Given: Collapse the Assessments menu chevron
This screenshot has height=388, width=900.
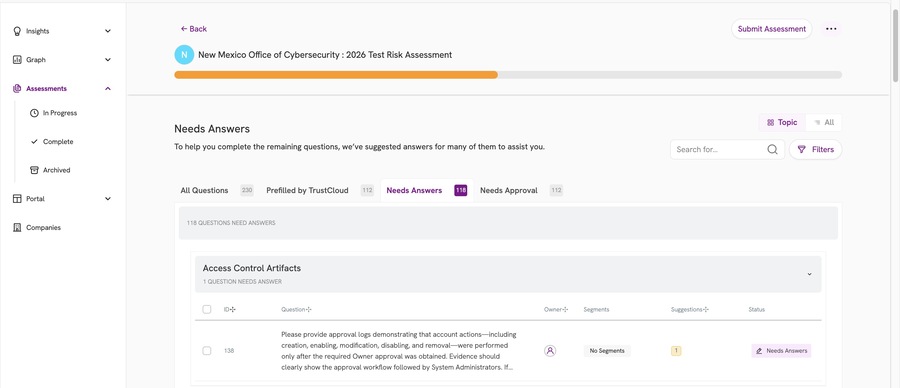Looking at the screenshot, I should (108, 88).
